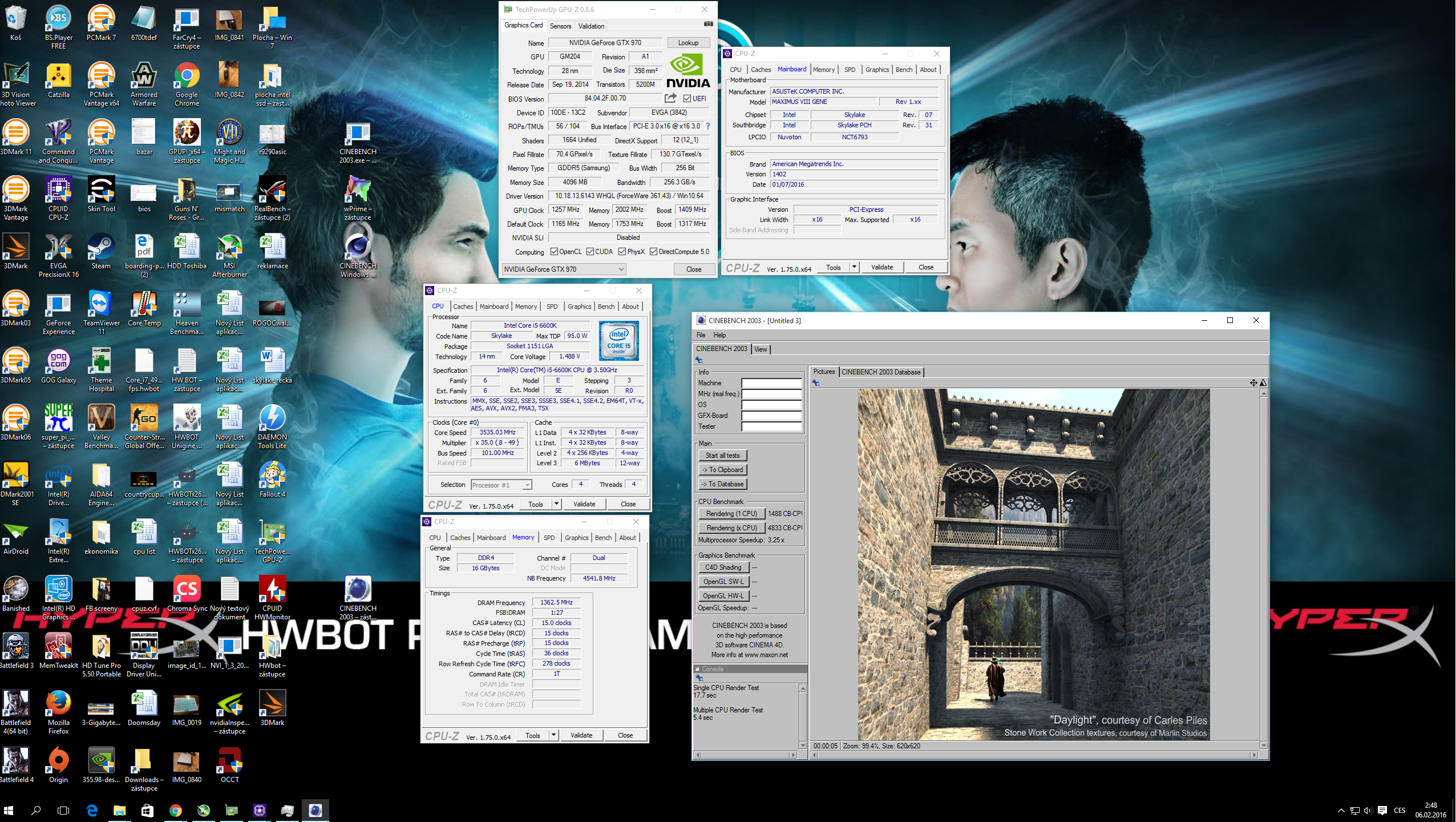Open Tools dropdown arrow in CPU-Z CPU window
This screenshot has width=1456, height=822.
point(556,504)
